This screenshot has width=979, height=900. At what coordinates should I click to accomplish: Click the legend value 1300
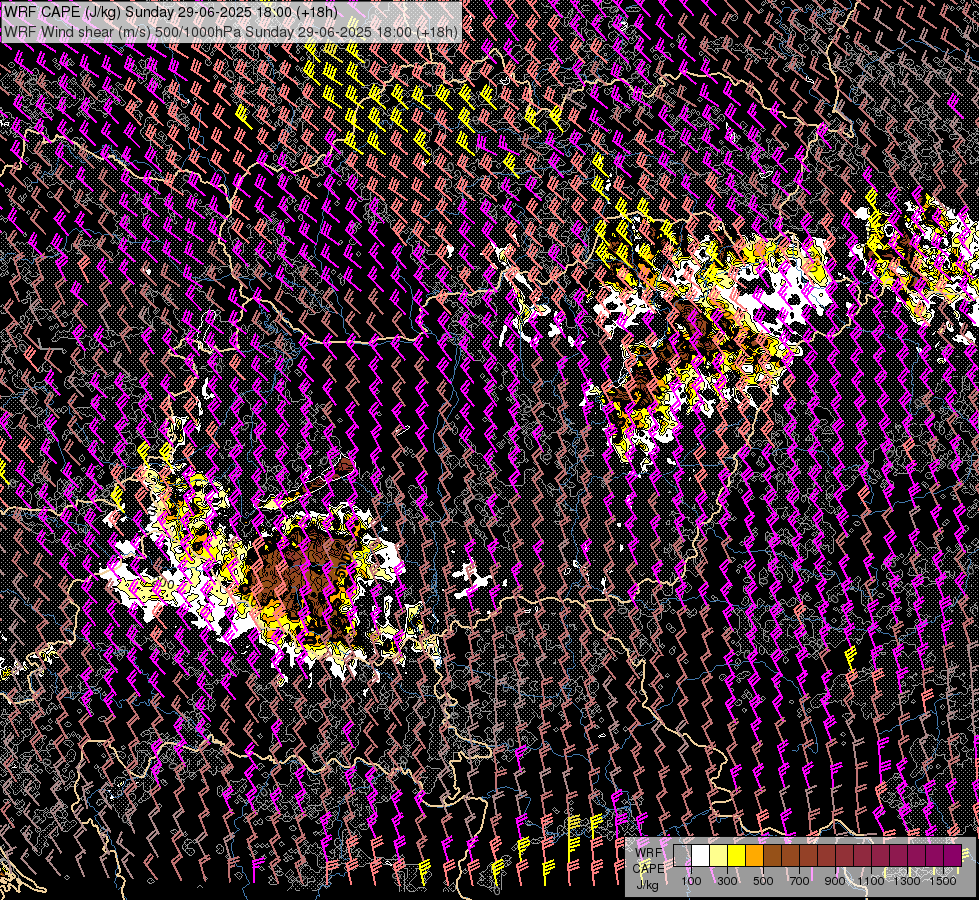907,881
